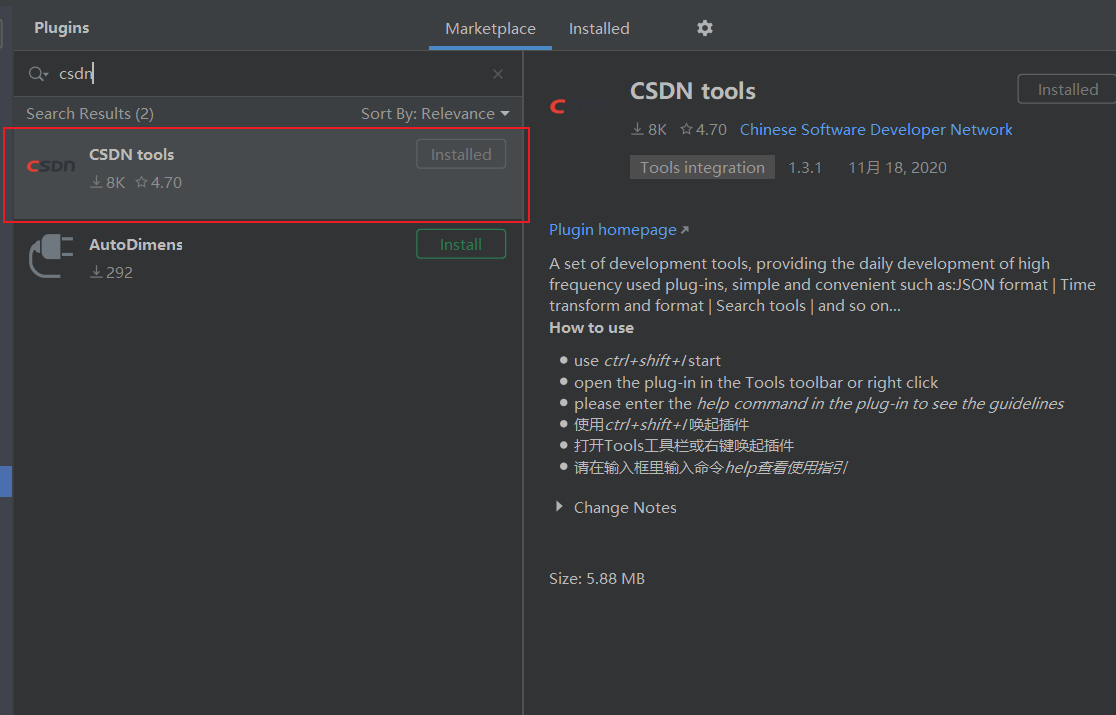Click the CSDN logo in results list

51,166
